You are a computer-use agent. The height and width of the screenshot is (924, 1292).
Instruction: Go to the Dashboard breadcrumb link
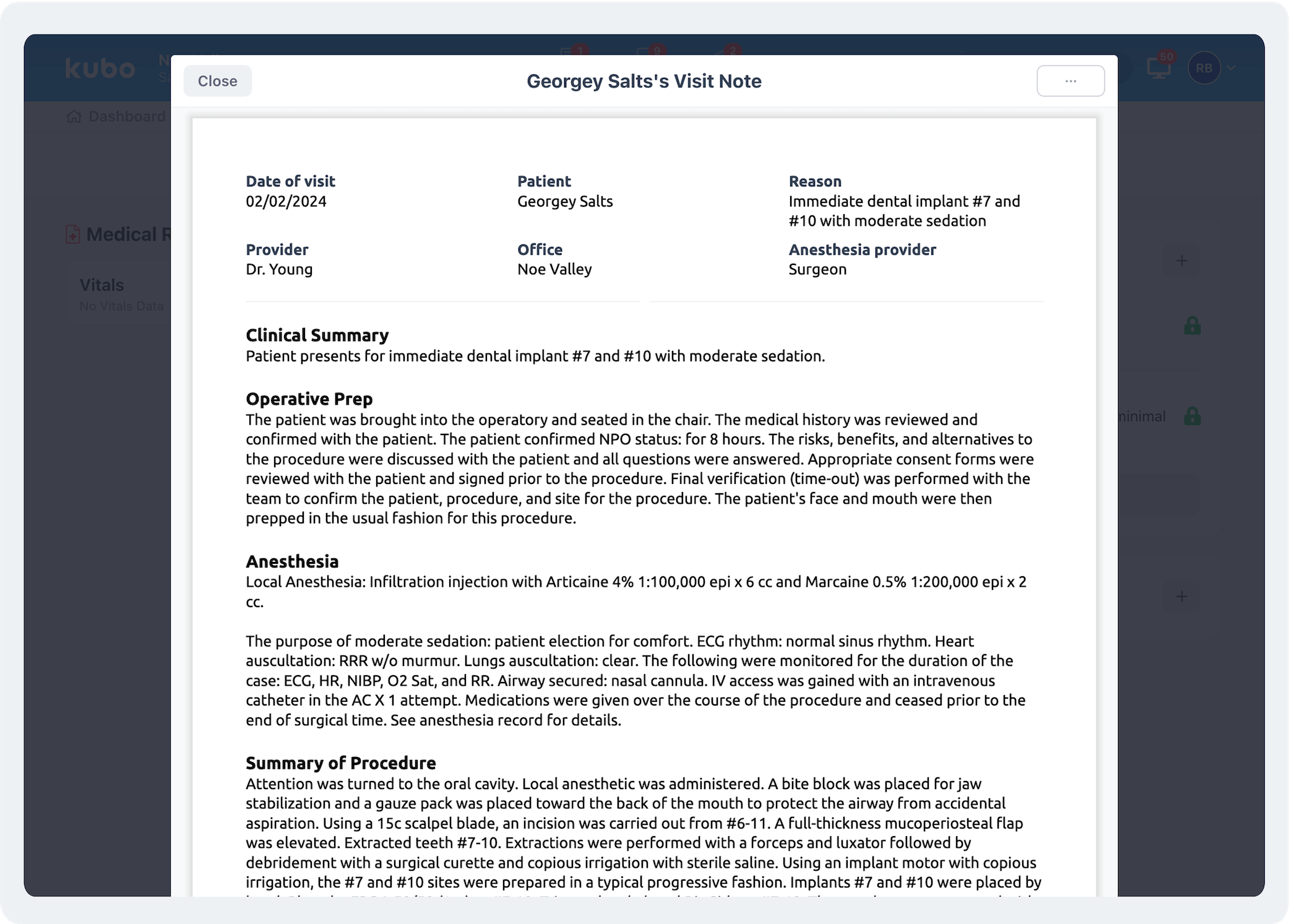[127, 116]
